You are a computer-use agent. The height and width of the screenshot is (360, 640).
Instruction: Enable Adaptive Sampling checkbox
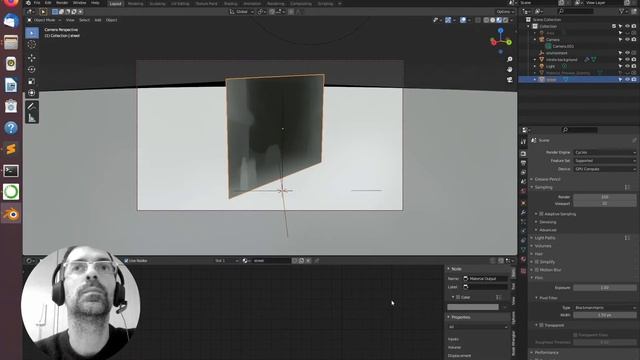point(542,214)
